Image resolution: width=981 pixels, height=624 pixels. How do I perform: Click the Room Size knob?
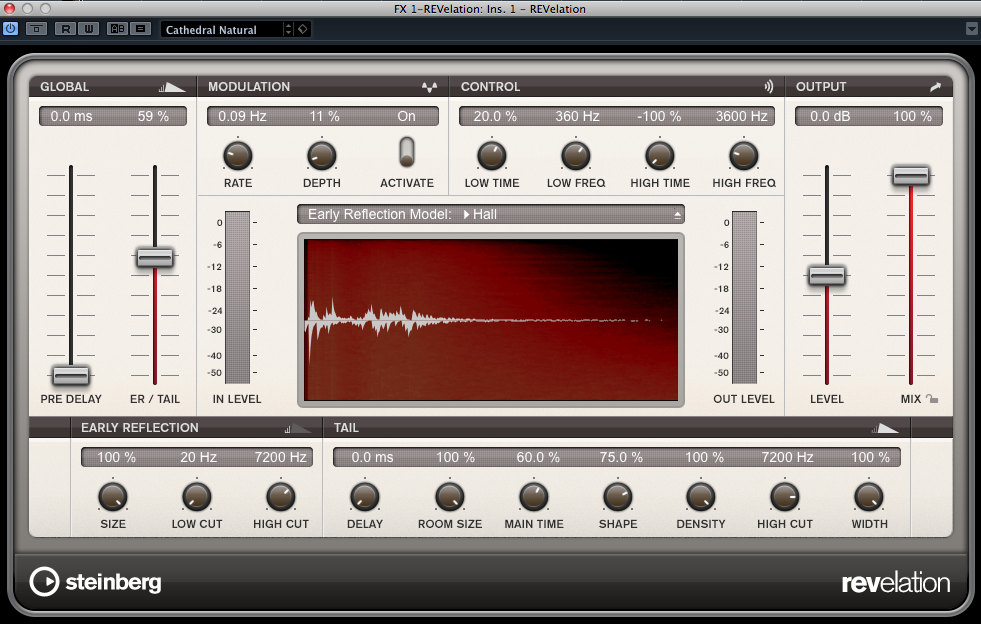[x=450, y=497]
